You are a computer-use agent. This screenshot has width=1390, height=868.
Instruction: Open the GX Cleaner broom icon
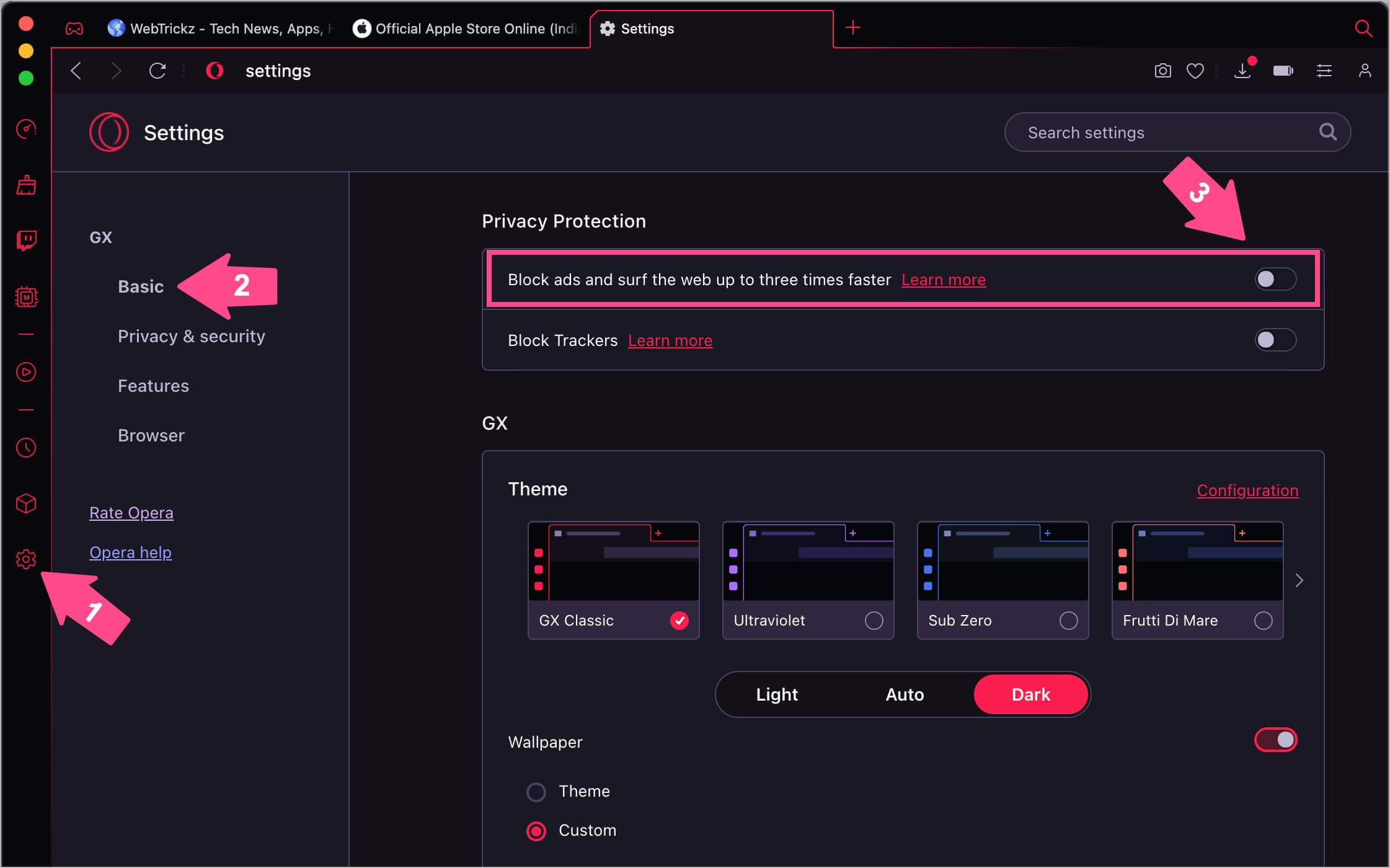(x=26, y=185)
